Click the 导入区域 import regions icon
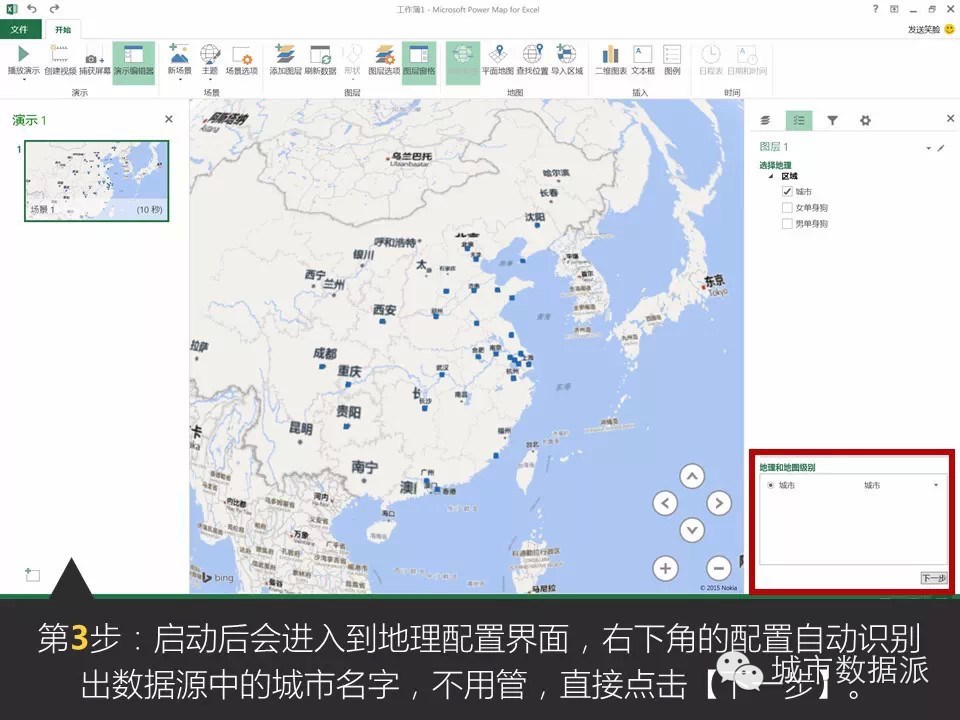The width and height of the screenshot is (960, 720). [x=566, y=54]
